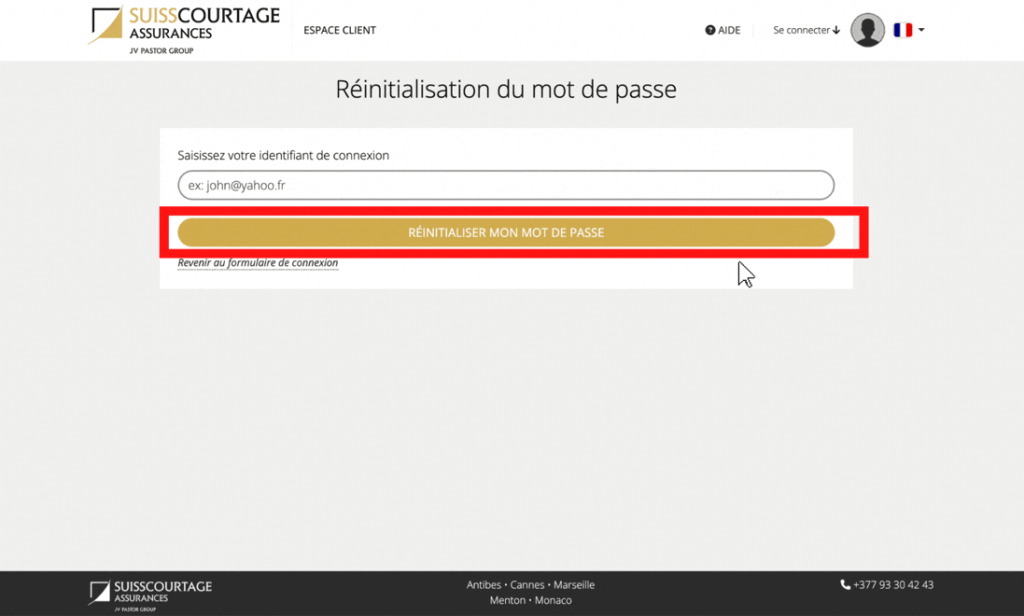The width and height of the screenshot is (1024, 616).
Task: Click the footer SuissCourtage logo
Action: pyautogui.click(x=150, y=591)
